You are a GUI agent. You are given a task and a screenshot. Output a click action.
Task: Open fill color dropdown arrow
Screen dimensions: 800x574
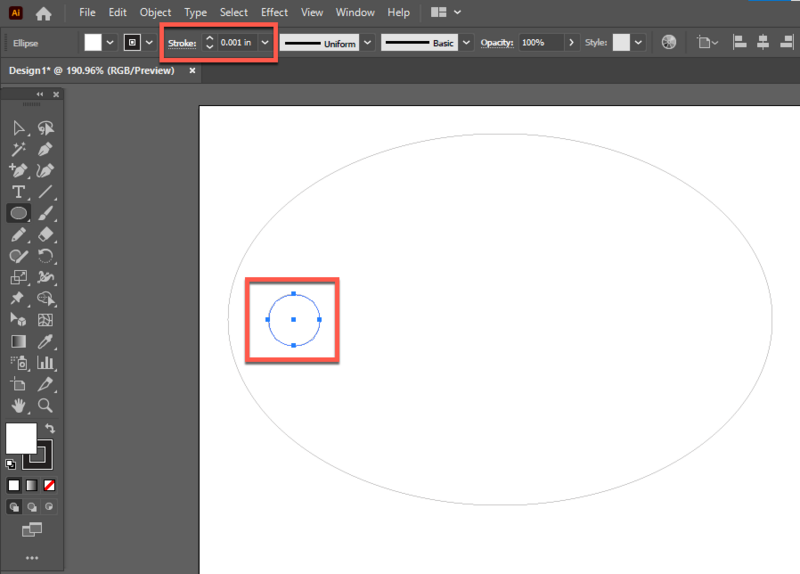[110, 43]
